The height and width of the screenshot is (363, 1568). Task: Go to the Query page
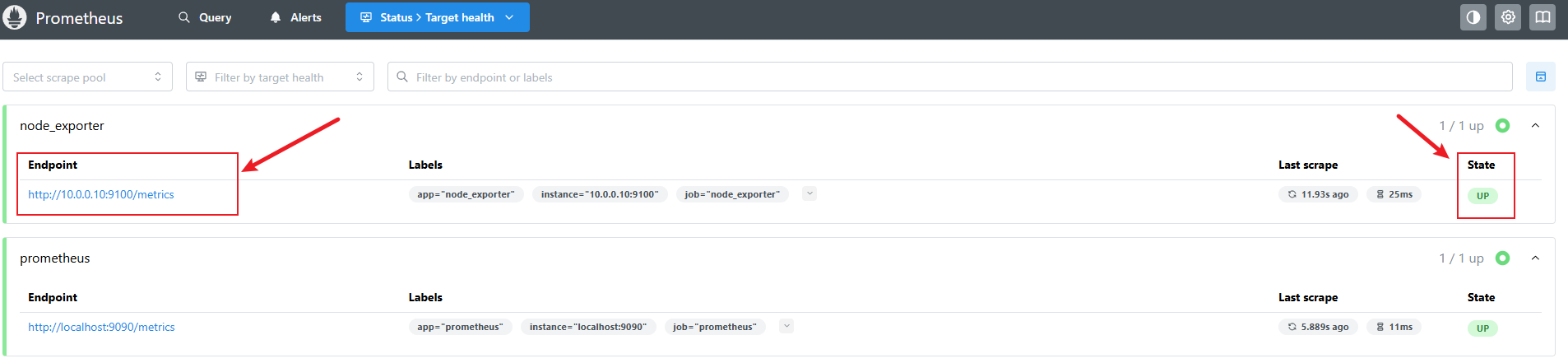pos(206,17)
